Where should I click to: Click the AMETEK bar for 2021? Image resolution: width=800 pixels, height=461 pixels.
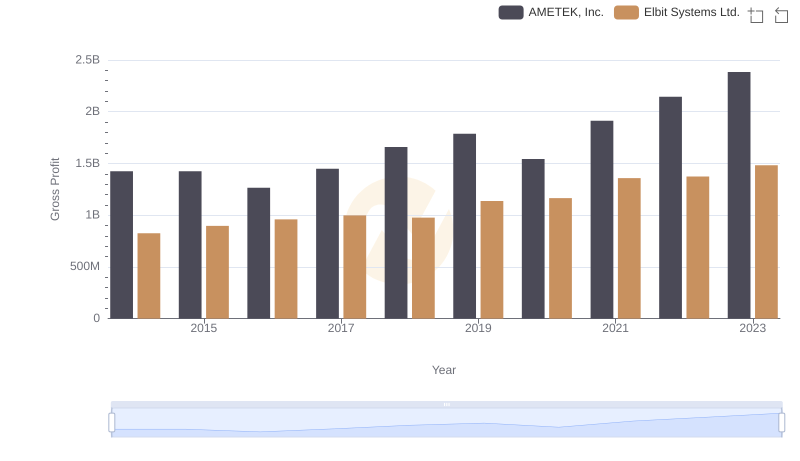602,220
